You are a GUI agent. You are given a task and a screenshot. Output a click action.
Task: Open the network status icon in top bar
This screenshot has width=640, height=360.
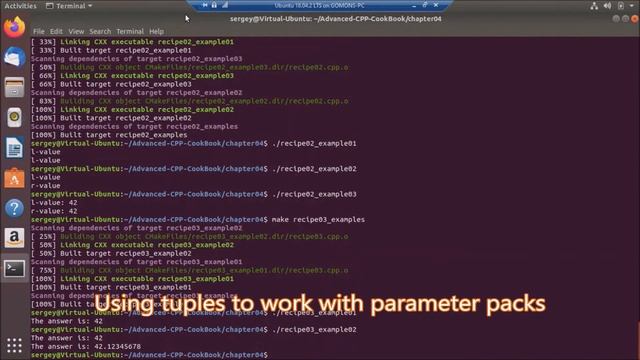[594, 6]
